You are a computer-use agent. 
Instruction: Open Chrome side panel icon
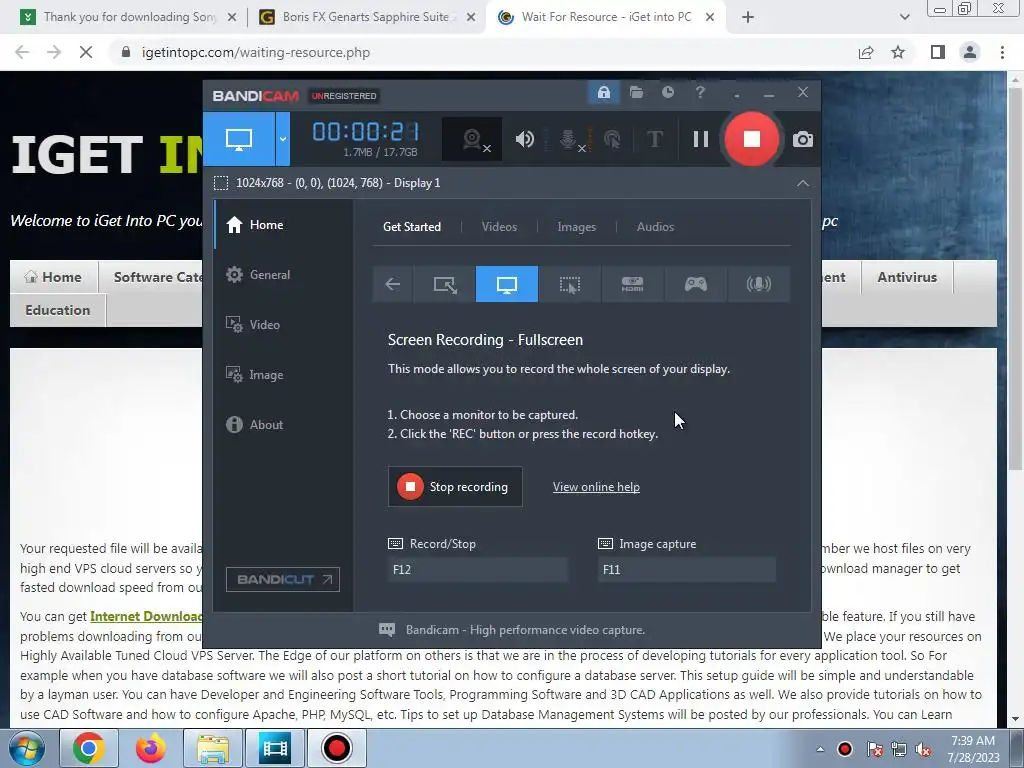pos(938,52)
